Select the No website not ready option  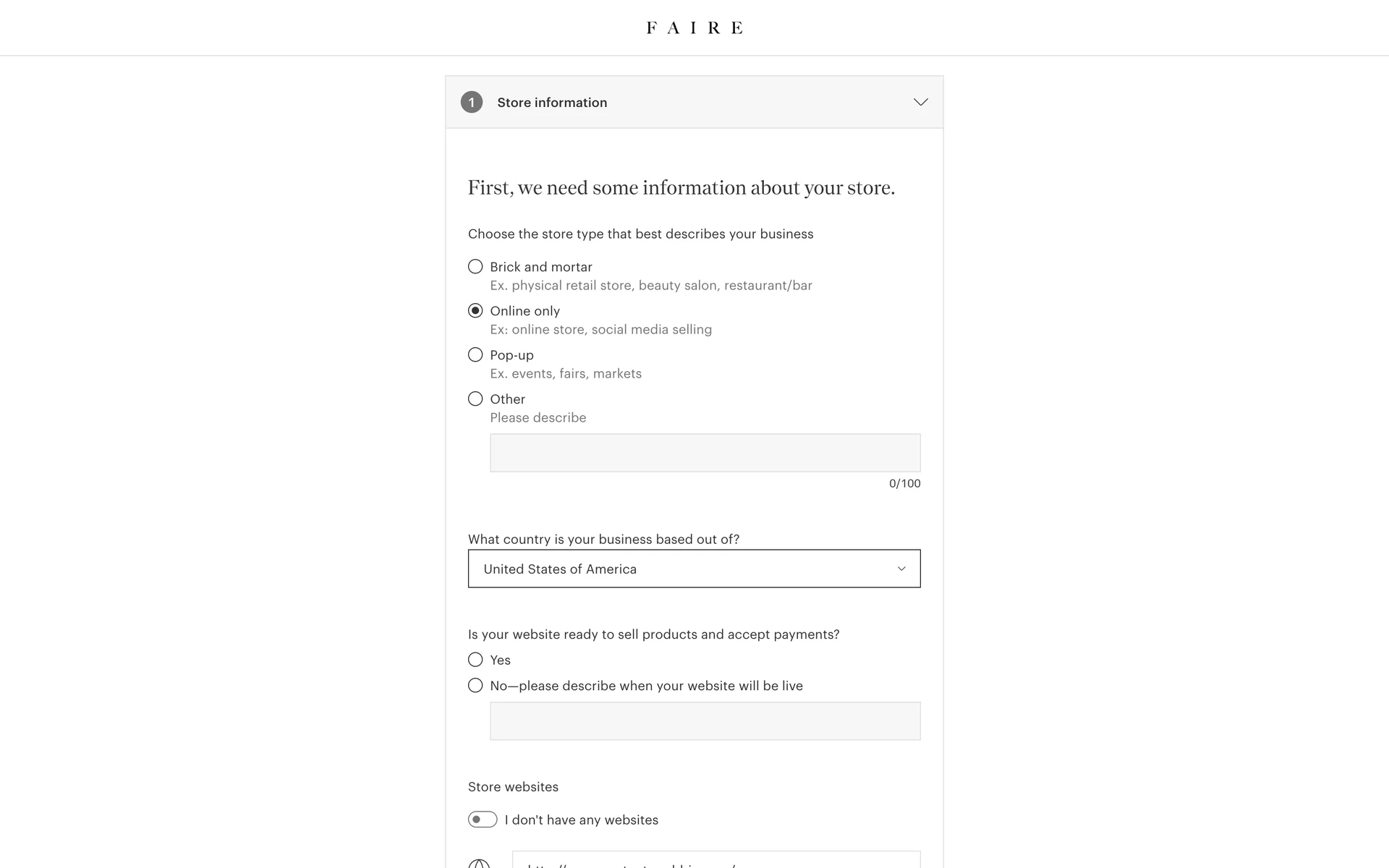pos(475,686)
